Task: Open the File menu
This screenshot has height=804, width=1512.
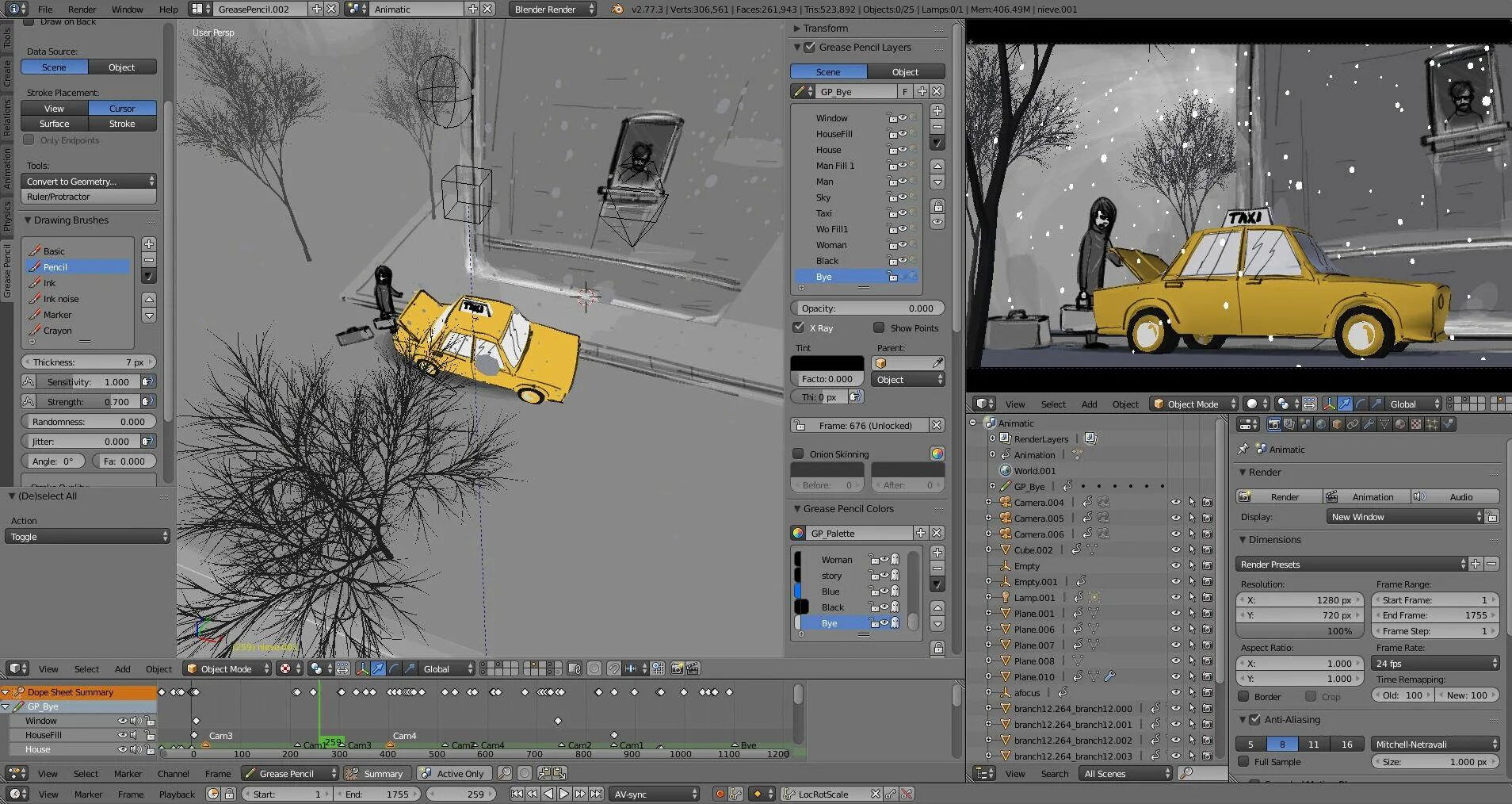Action: (x=45, y=9)
